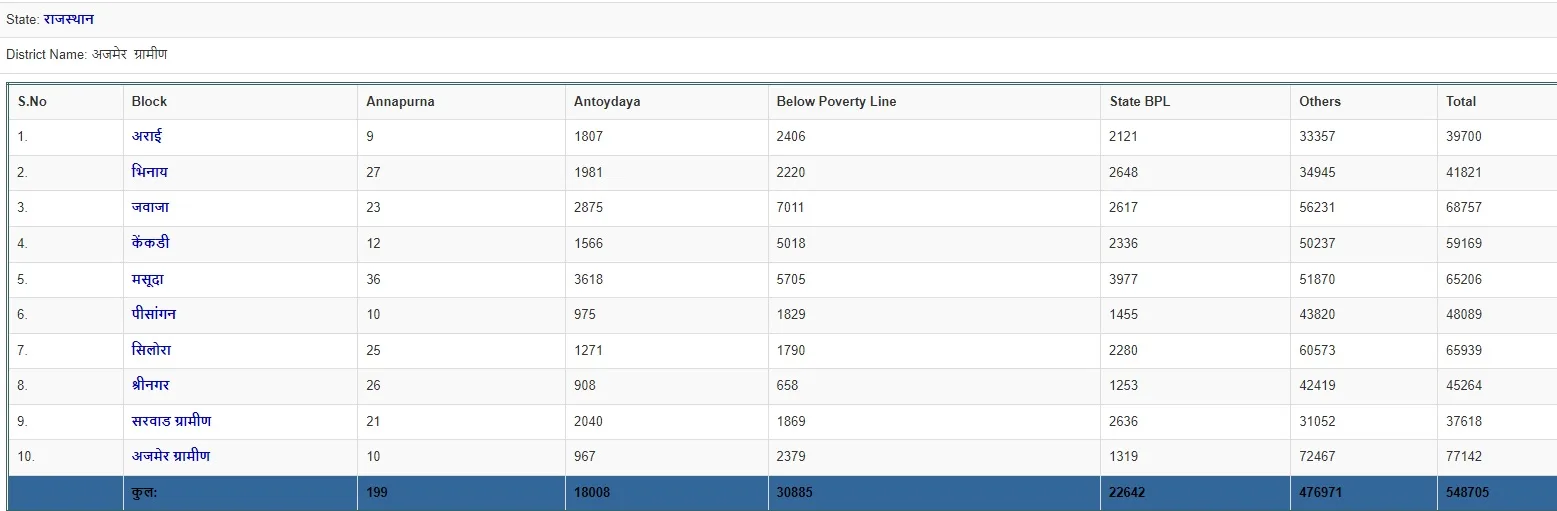Image resolution: width=1557 pixels, height=511 pixels.
Task: Open the अजमेर ग्रामीण block link
Action: 171,456
